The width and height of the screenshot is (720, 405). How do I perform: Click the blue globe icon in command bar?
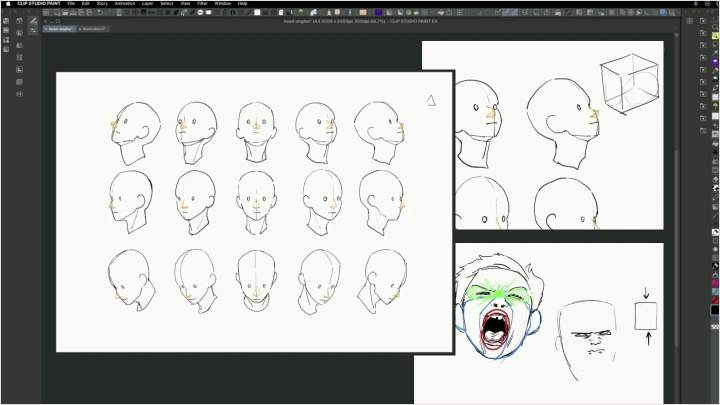click(x=663, y=12)
